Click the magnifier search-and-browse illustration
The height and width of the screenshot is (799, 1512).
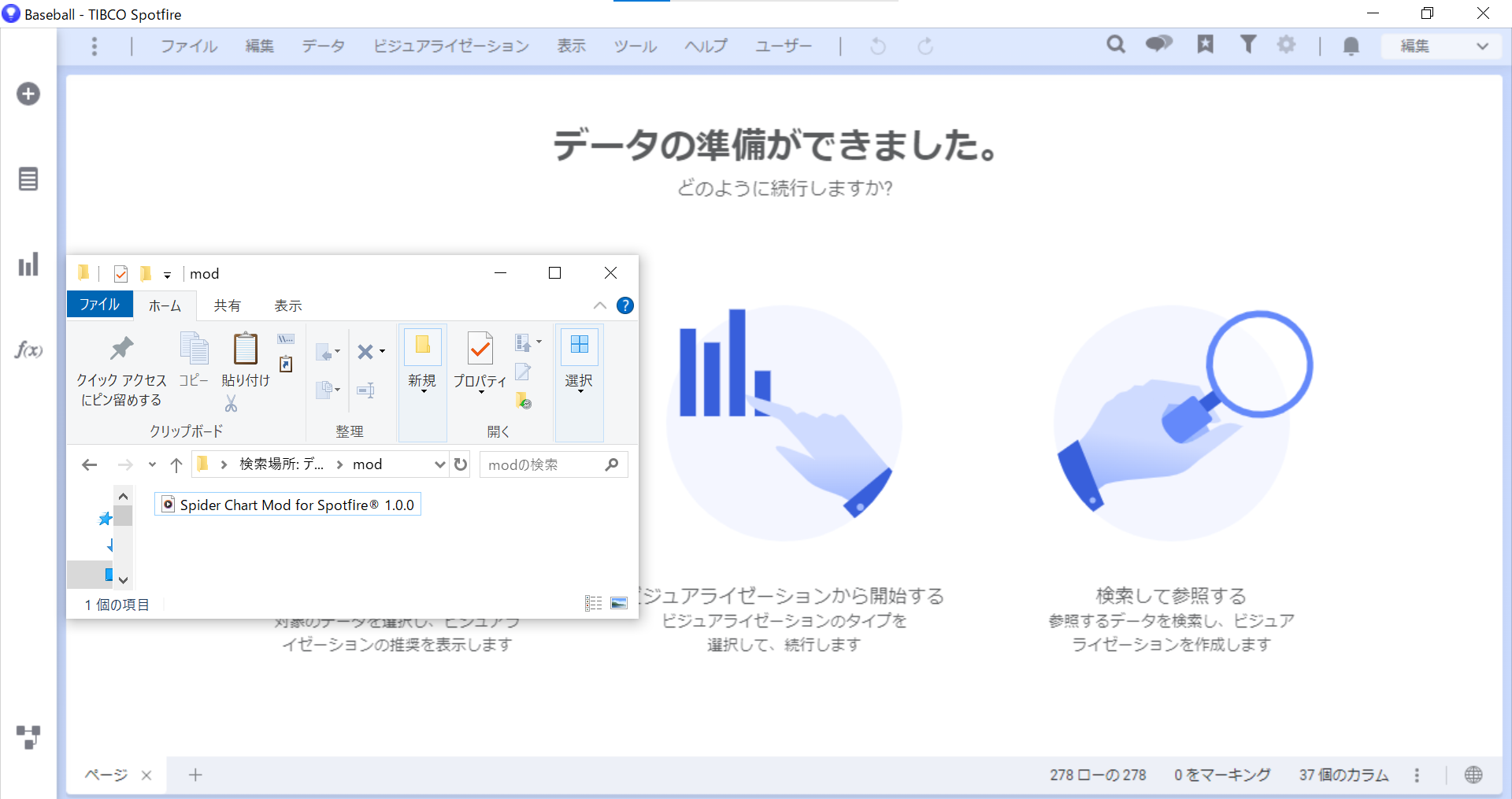(x=1181, y=425)
